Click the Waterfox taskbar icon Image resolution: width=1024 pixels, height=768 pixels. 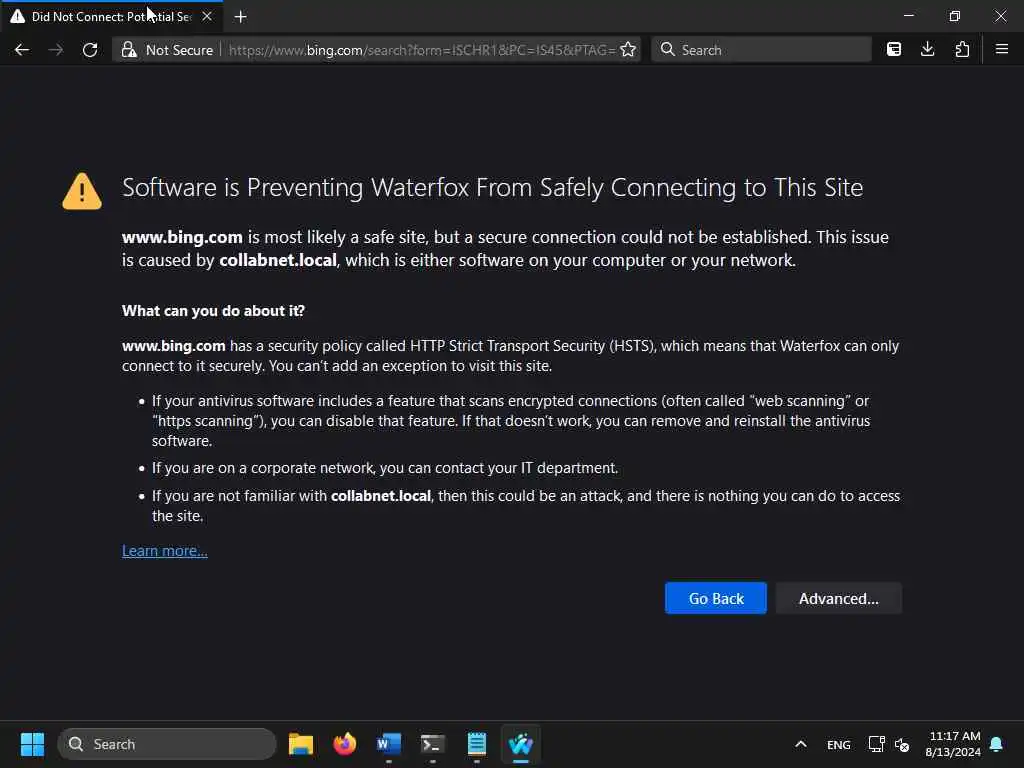520,744
